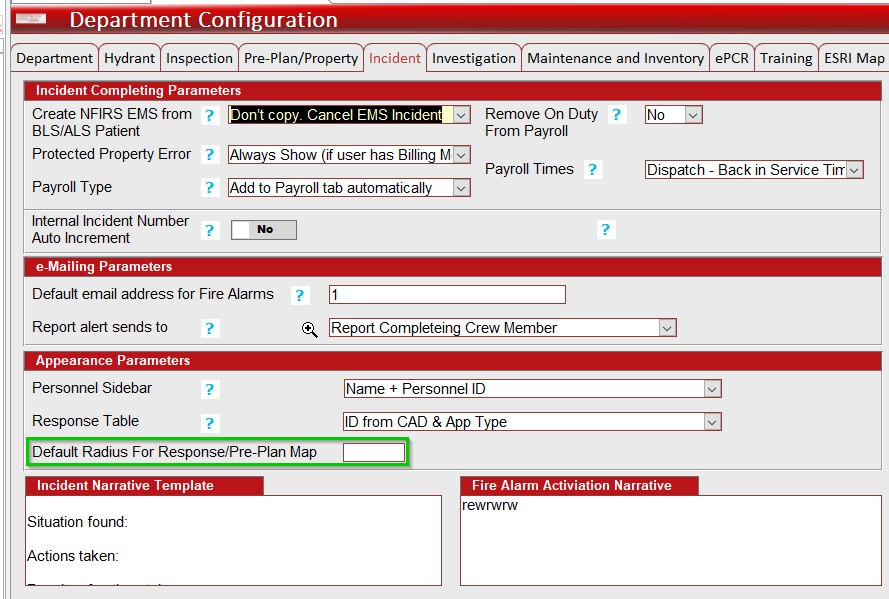Click help icon next to Payroll Type

pyautogui.click(x=210, y=188)
